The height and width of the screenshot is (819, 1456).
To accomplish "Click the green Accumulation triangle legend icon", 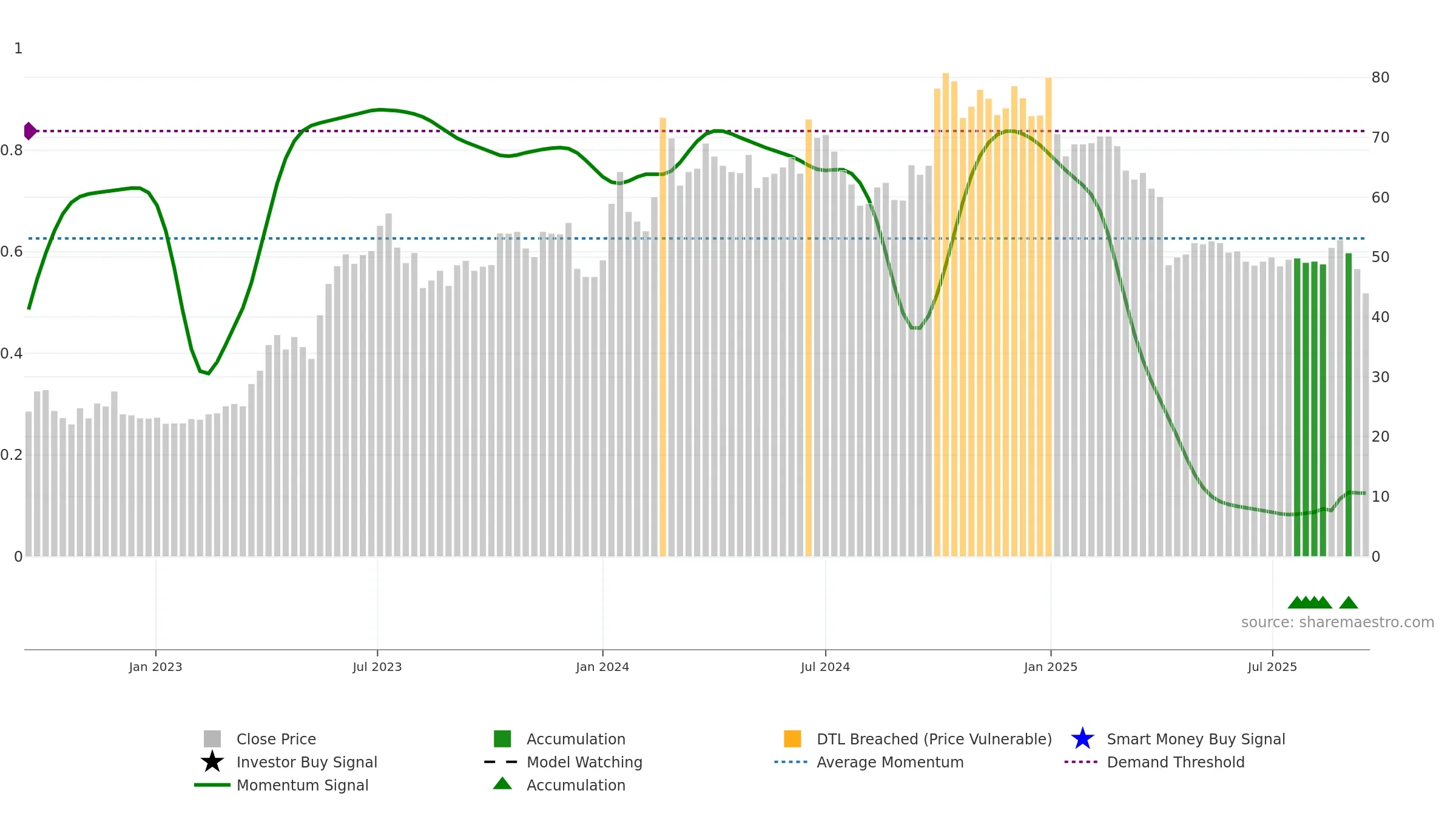I will 502,784.
